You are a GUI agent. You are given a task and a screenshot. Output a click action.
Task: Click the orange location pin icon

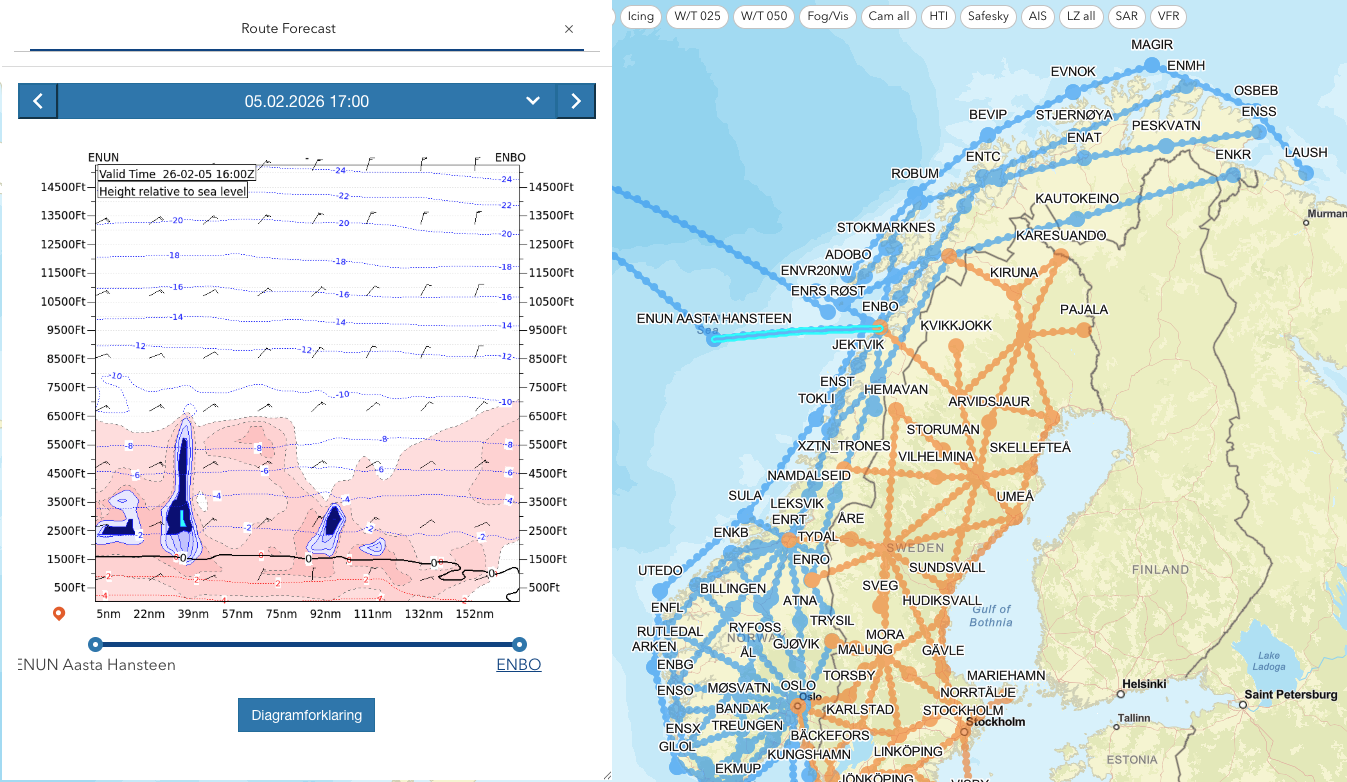[59, 613]
